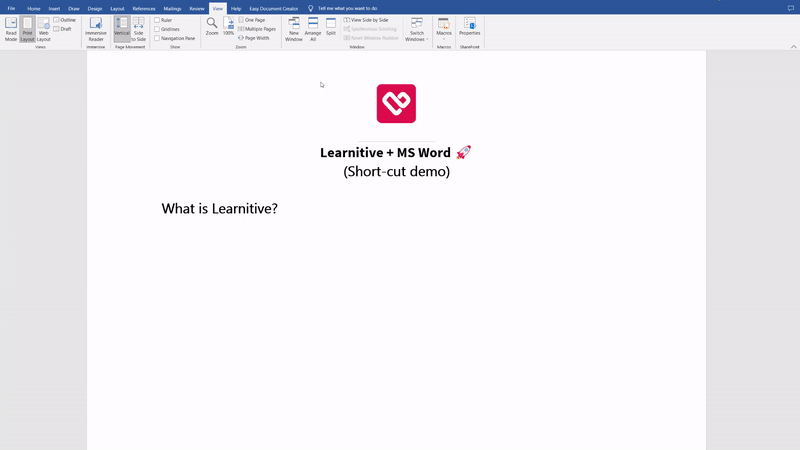The width and height of the screenshot is (800, 450).
Task: Choose Multiple Pages zoom
Action: pyautogui.click(x=257, y=29)
